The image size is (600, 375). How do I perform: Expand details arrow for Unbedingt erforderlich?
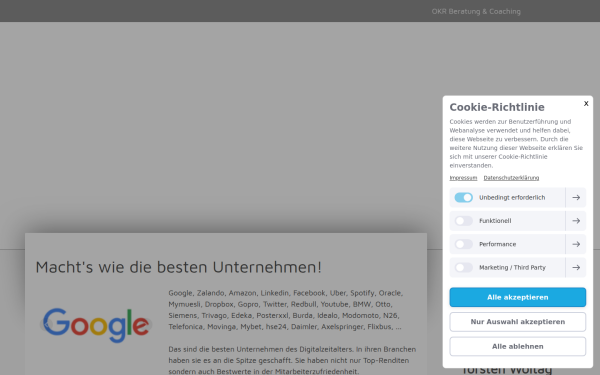click(576, 197)
